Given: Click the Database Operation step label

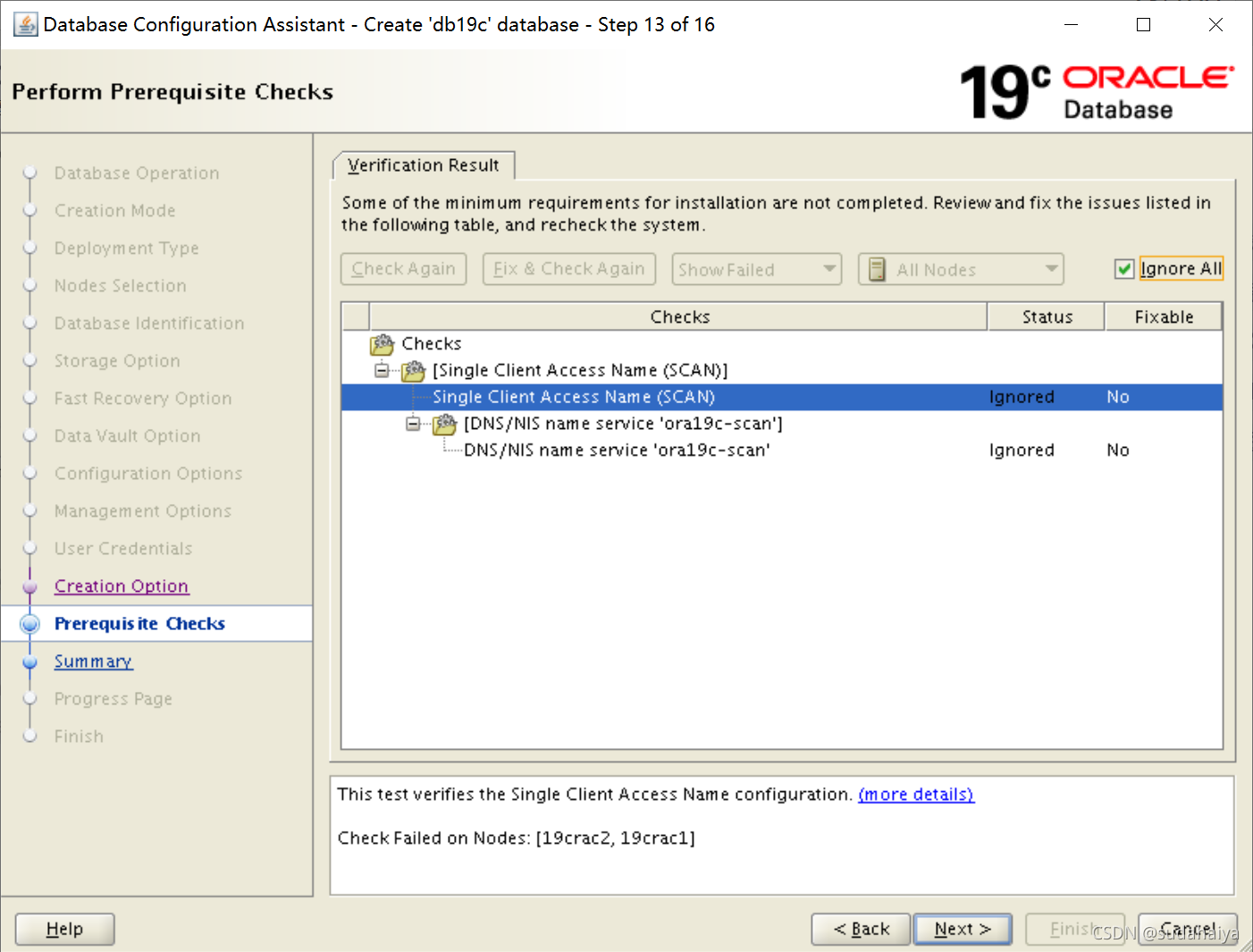Looking at the screenshot, I should pos(137,173).
